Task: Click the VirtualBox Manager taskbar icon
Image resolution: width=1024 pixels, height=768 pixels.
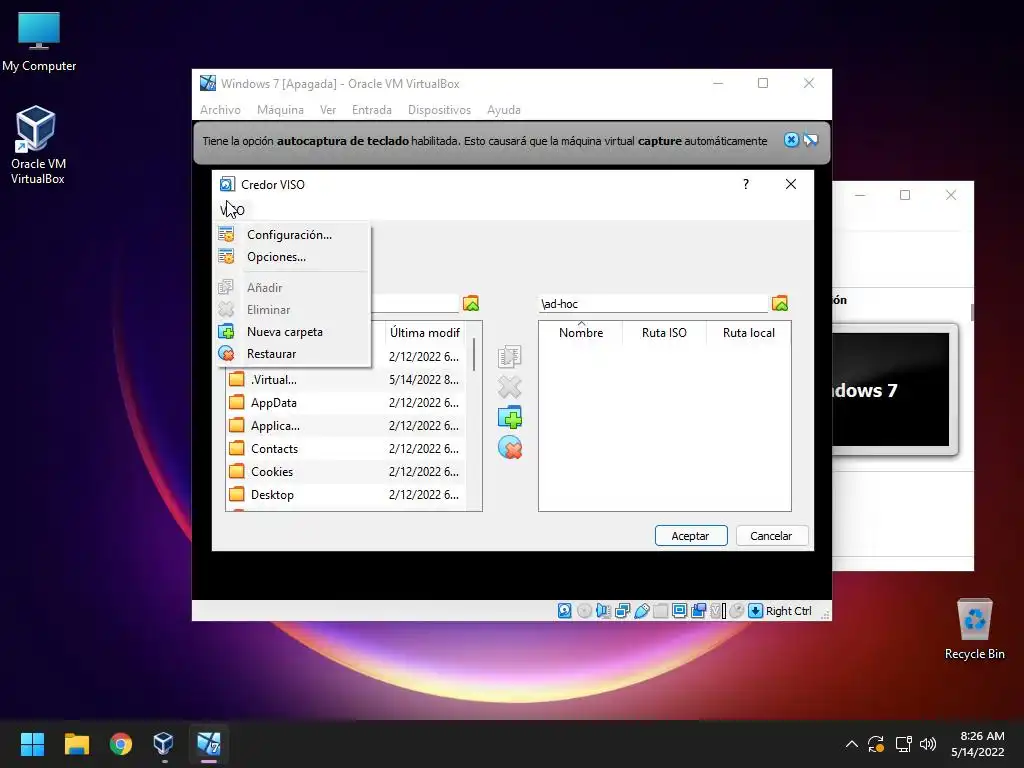Action: (x=164, y=743)
